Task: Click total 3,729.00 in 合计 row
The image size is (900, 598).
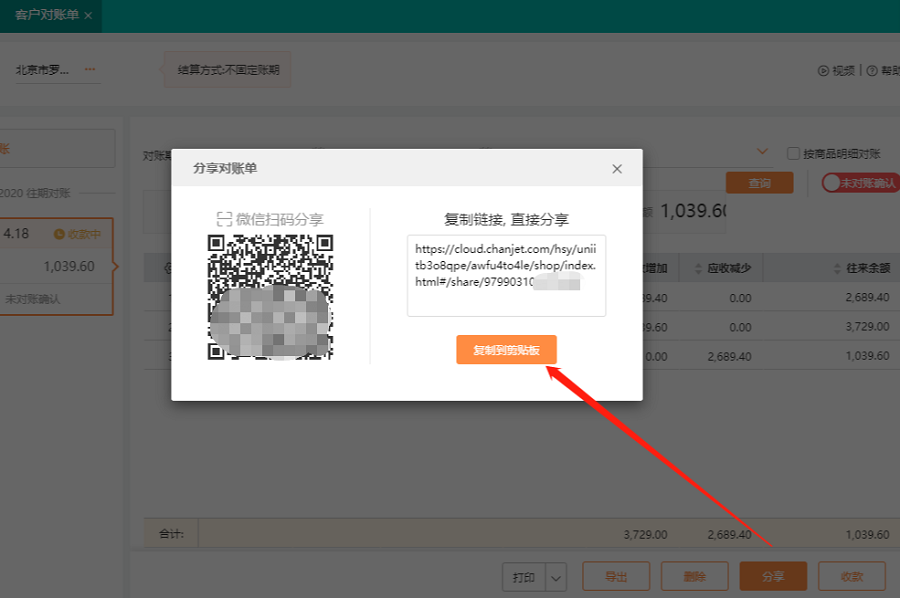Action: 645,534
